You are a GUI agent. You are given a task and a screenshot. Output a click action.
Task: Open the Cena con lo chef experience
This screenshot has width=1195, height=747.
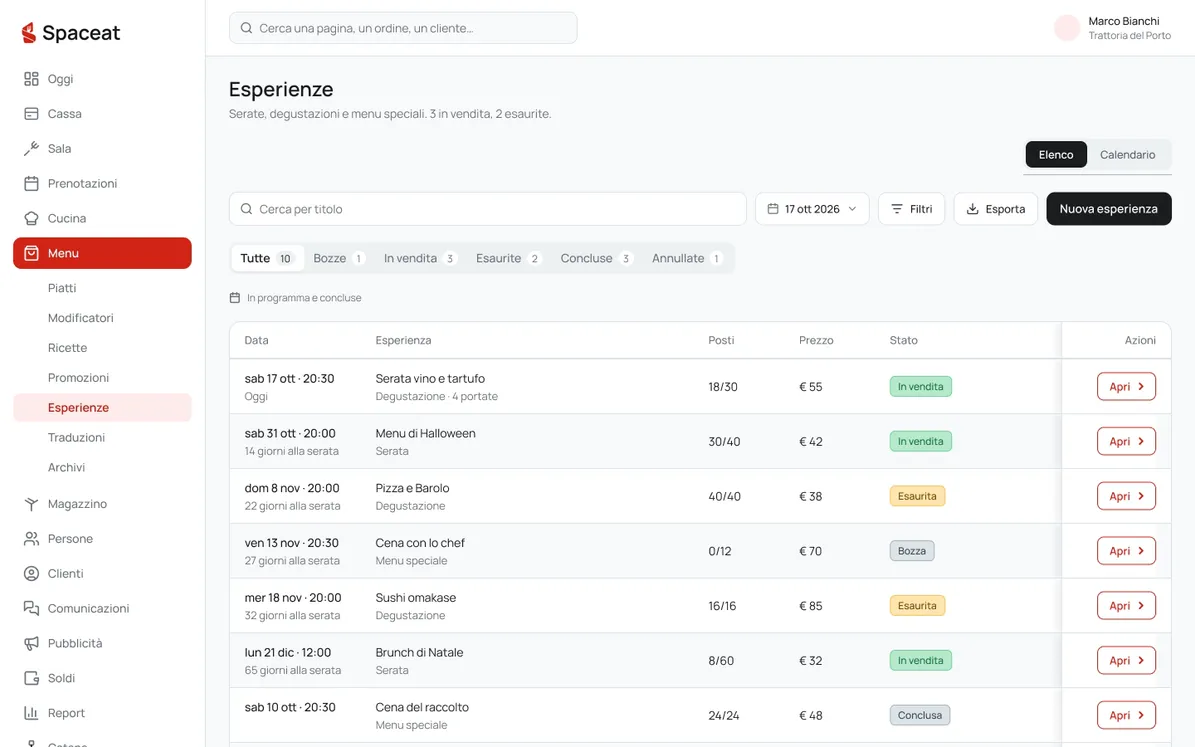(1126, 551)
